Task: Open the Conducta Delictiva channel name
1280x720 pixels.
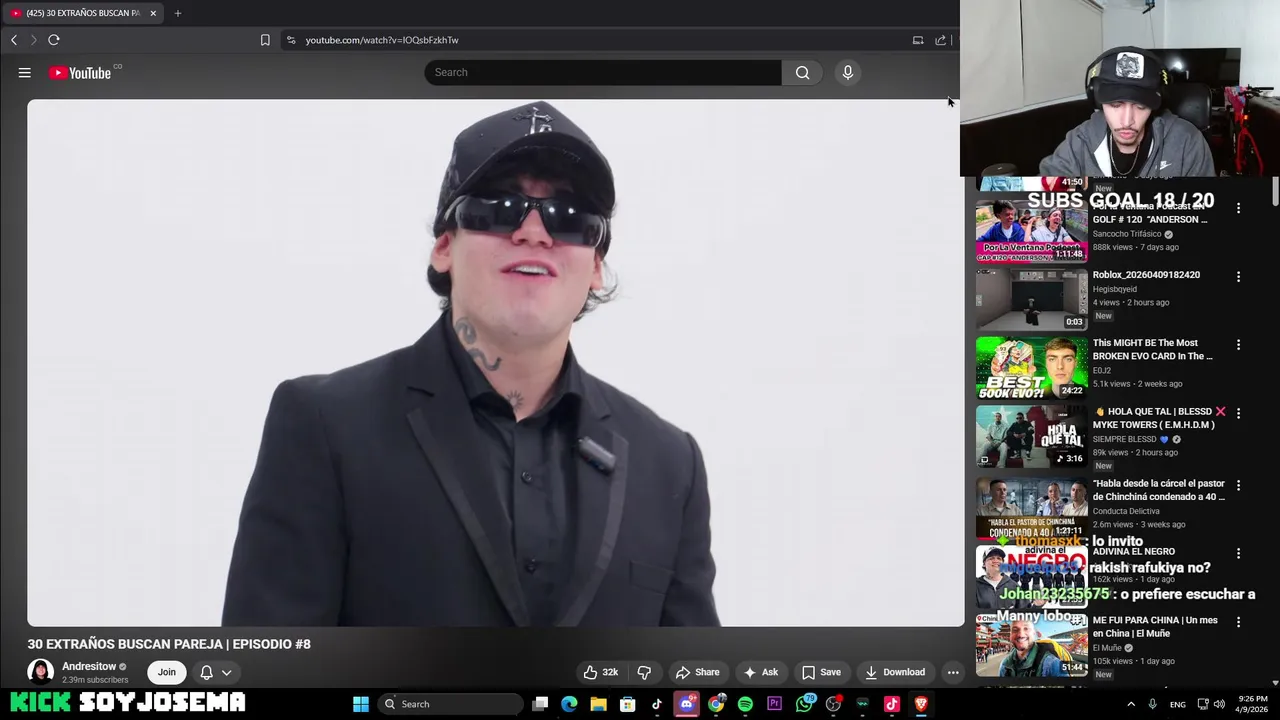Action: pos(1126,511)
